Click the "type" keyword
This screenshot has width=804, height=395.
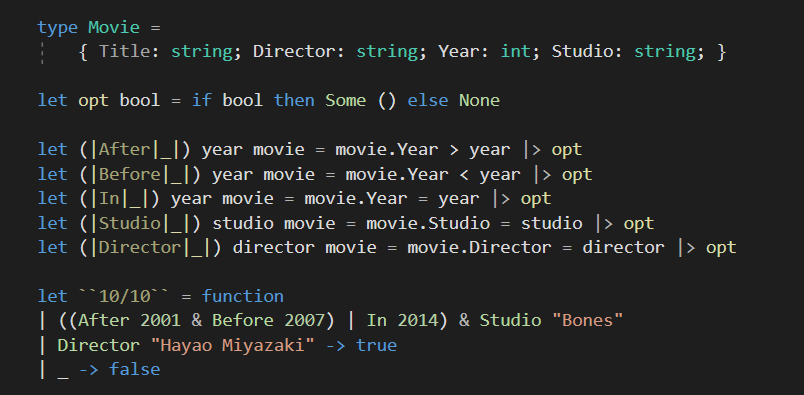57,27
